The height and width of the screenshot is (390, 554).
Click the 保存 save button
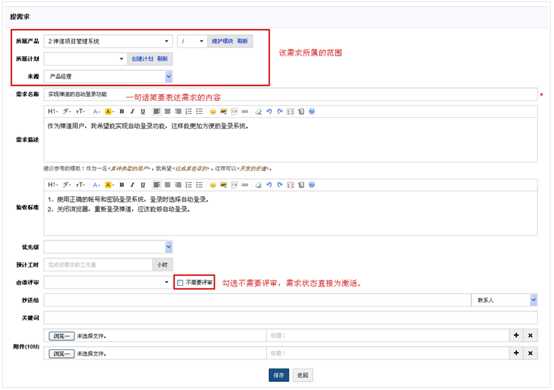(x=279, y=375)
